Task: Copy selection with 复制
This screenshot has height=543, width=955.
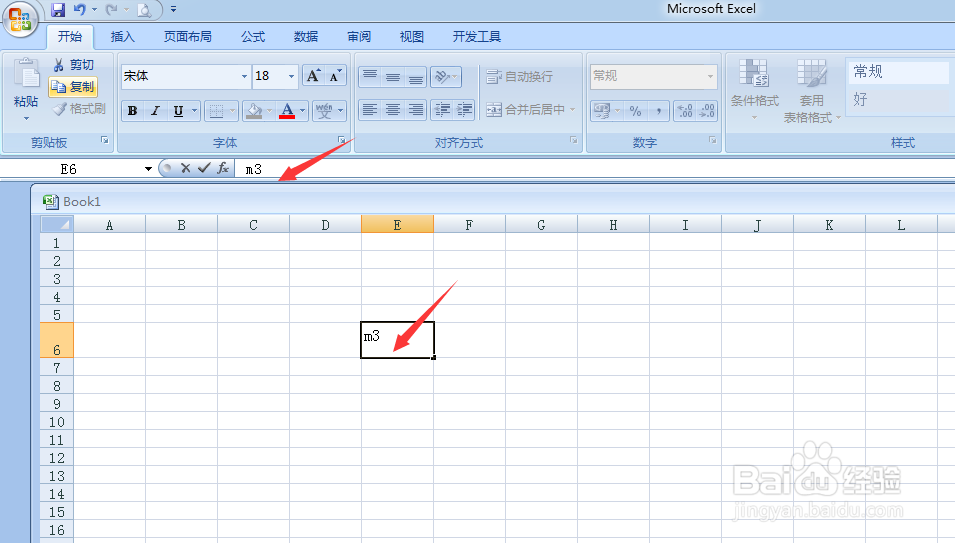Action: tap(73, 87)
